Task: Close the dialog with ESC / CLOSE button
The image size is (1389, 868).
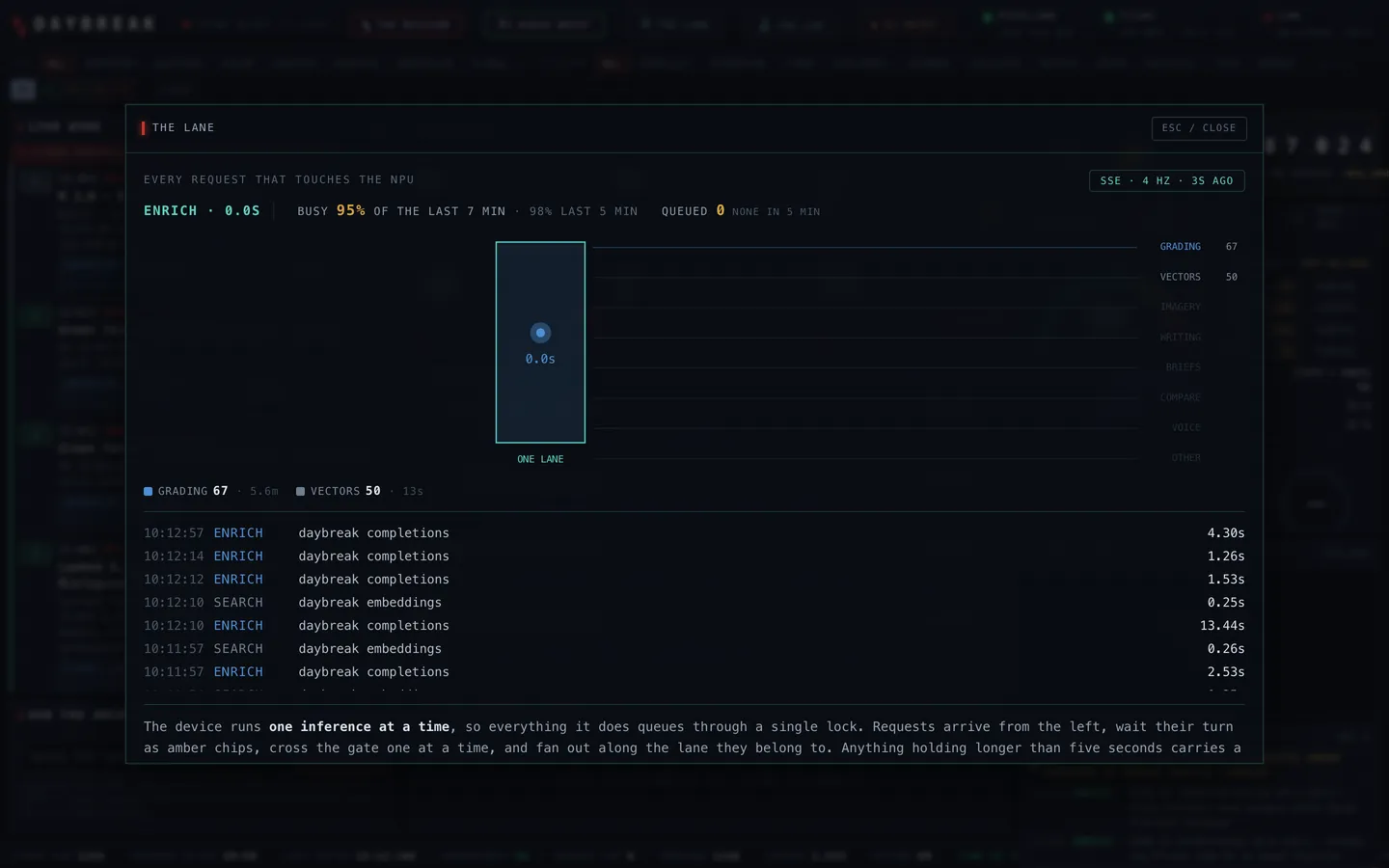Action: click(x=1199, y=128)
